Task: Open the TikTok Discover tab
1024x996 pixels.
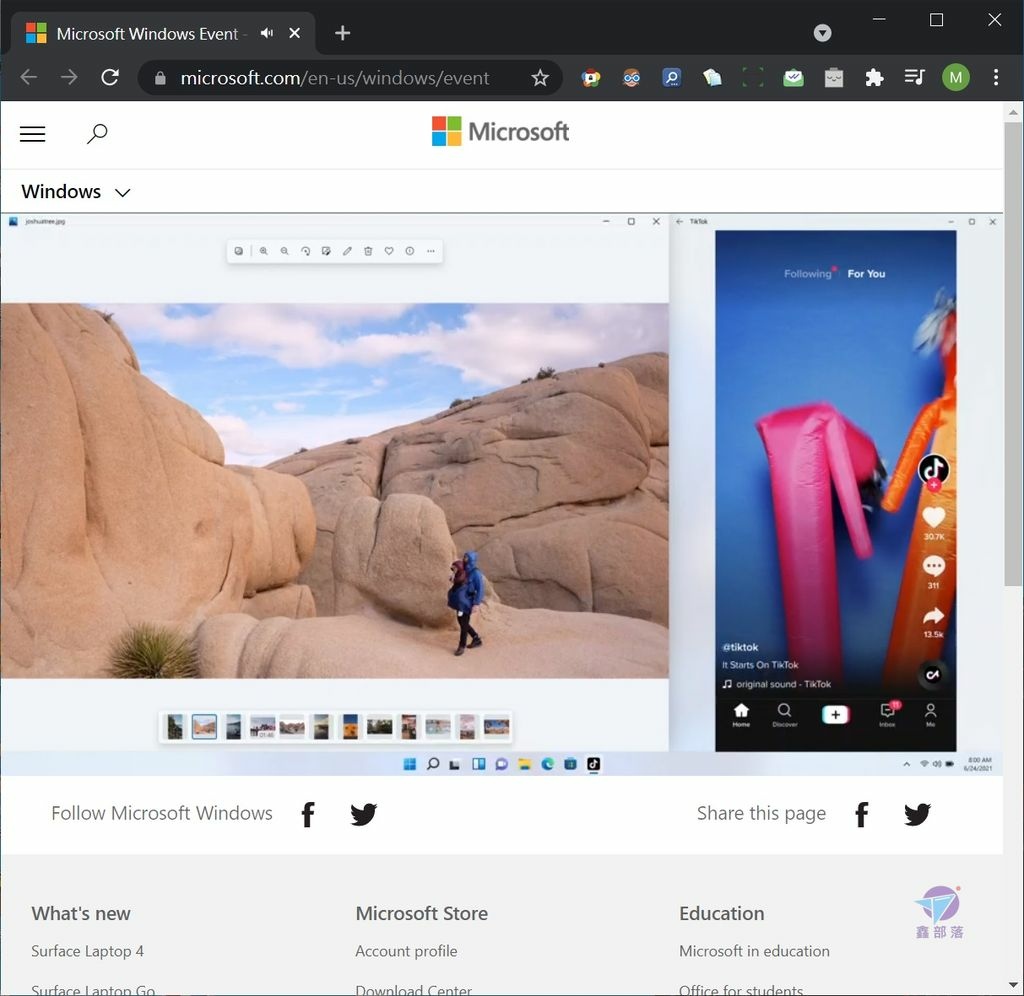Action: [784, 714]
